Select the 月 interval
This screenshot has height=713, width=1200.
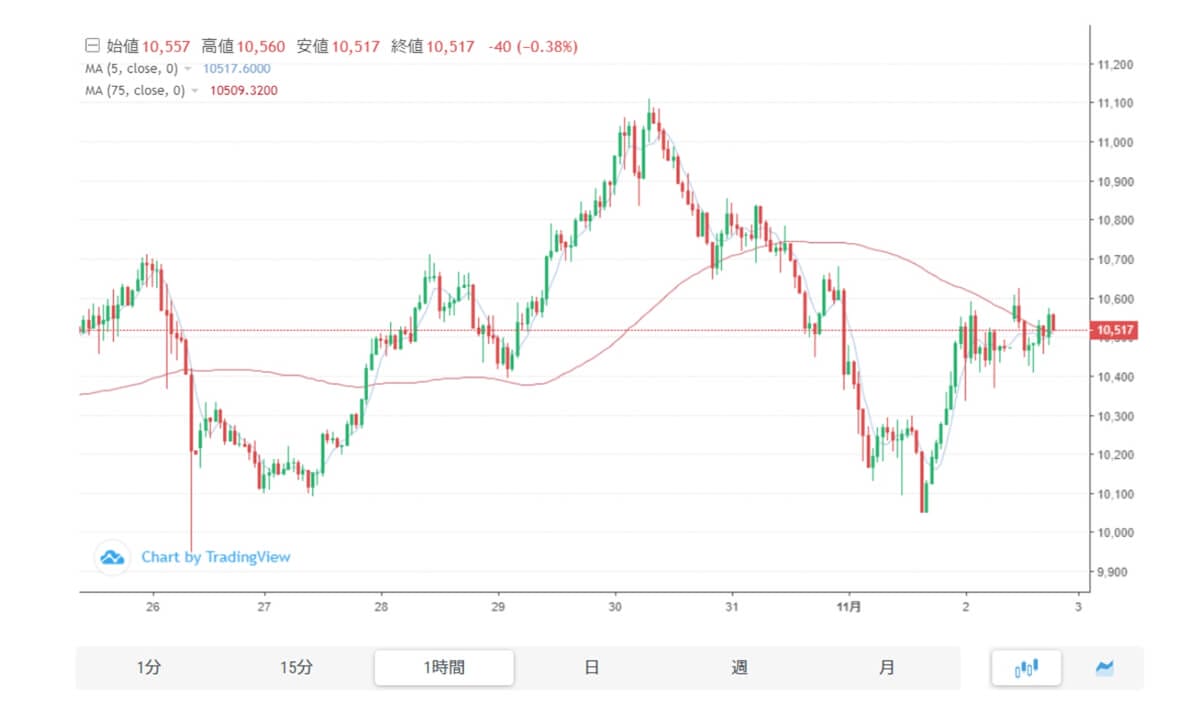pyautogui.click(x=887, y=668)
